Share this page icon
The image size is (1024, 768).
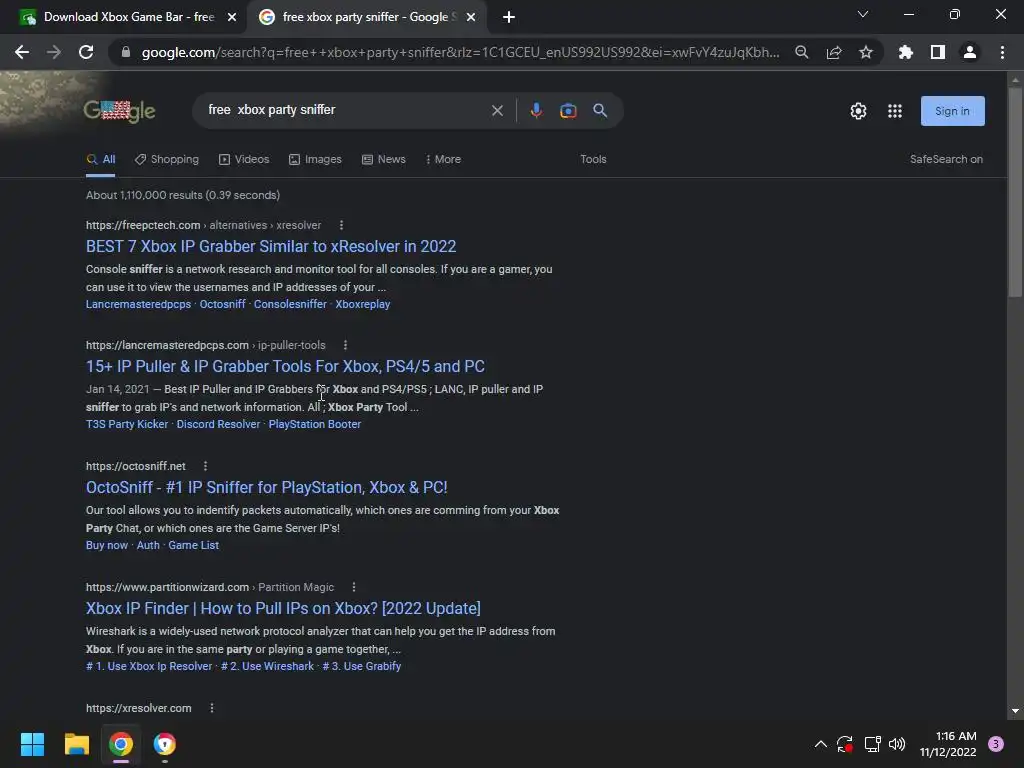834,52
